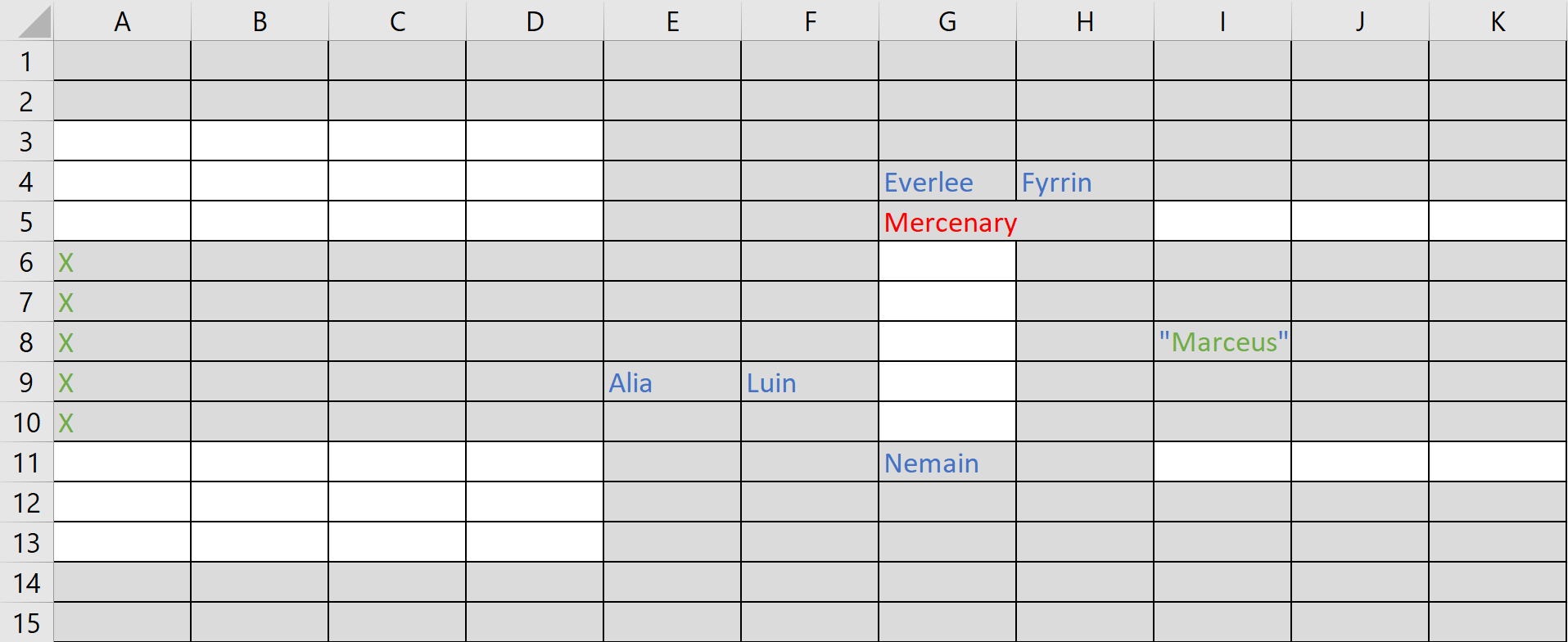Select row 11 header
The image size is (1568, 642).
click(x=26, y=463)
